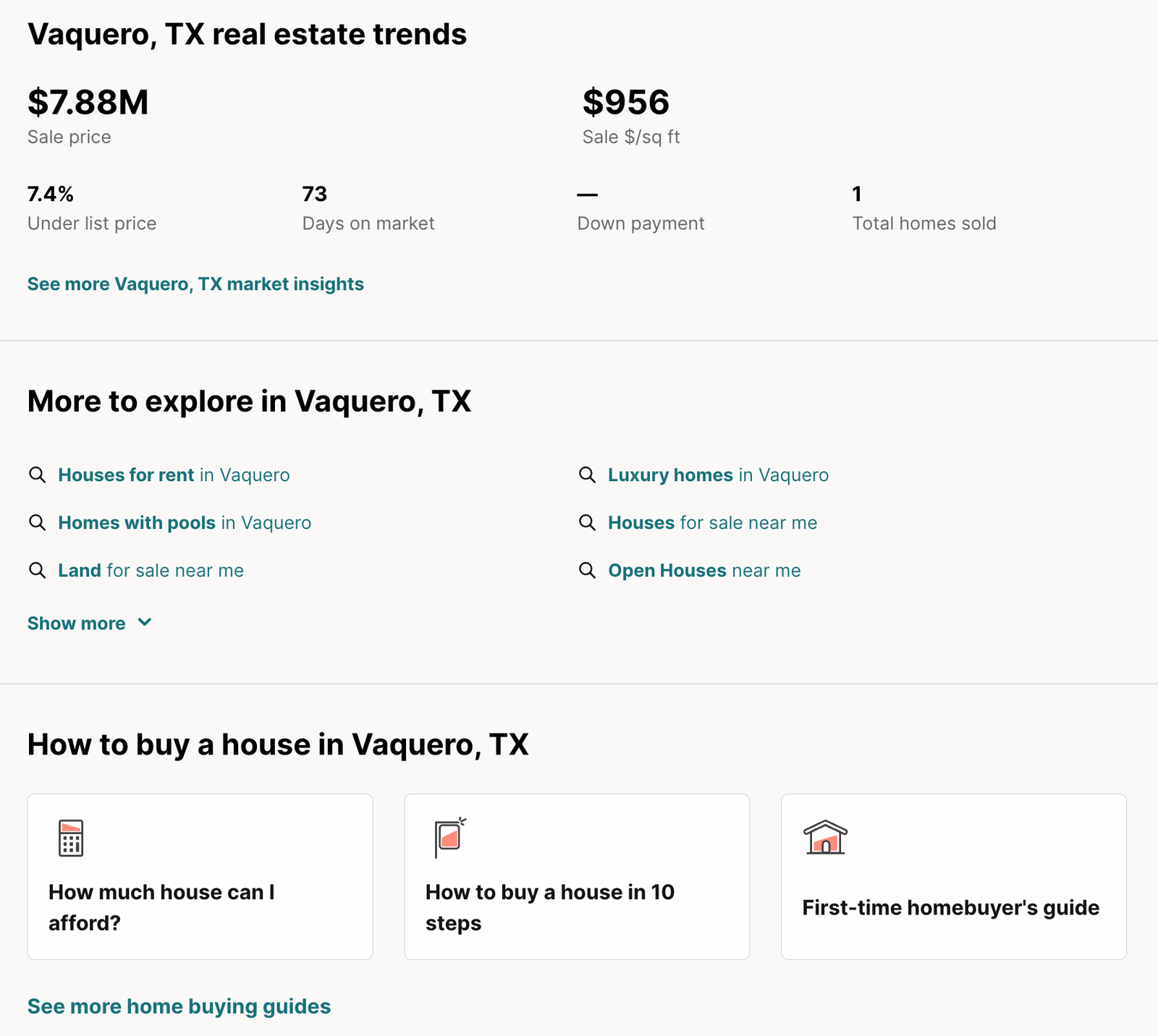Image resolution: width=1158 pixels, height=1036 pixels.
Task: Click search icon beside Land for sale
Action: coord(37,570)
